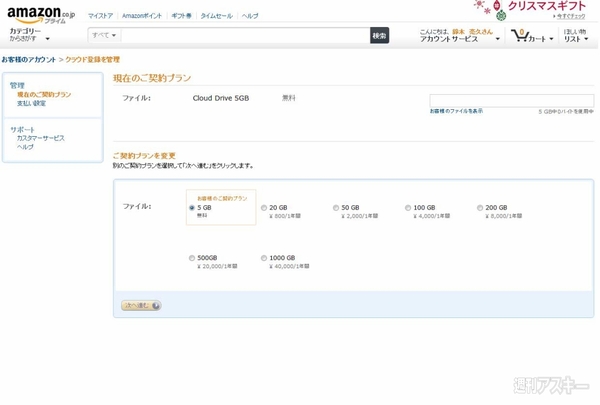The height and width of the screenshot is (405, 600).
Task: Expand the カテゴリーからさがす menu
Action: (29, 35)
